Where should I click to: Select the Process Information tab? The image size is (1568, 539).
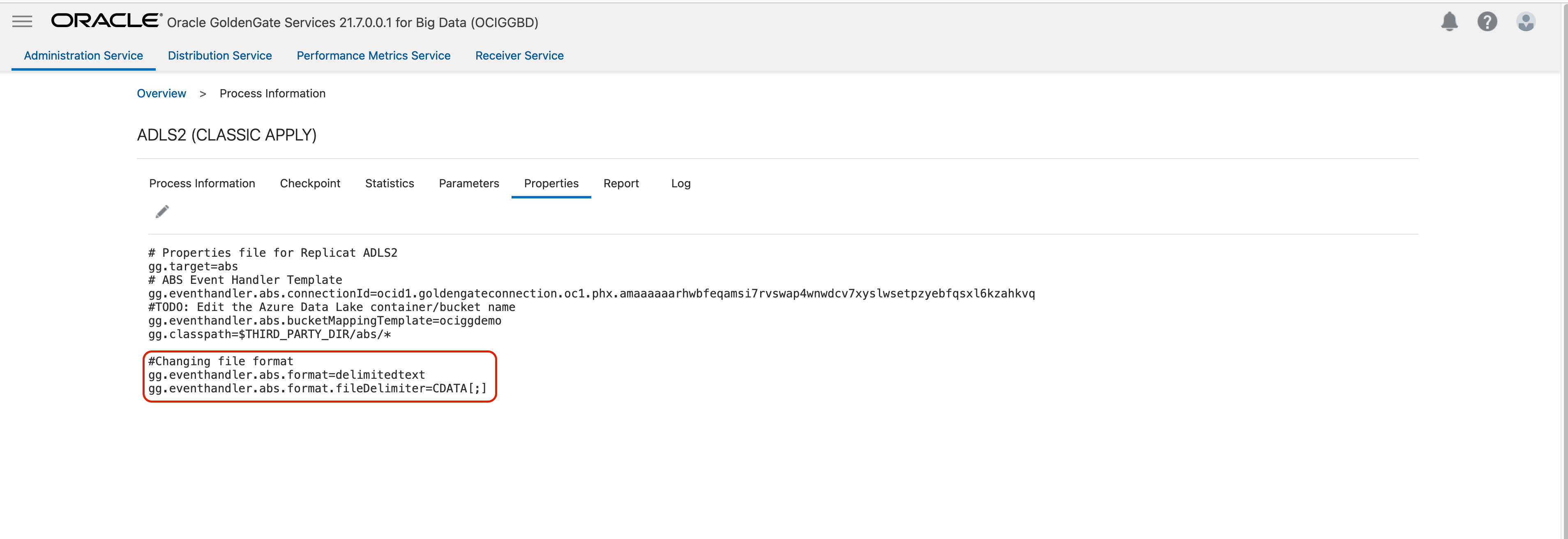pos(202,183)
